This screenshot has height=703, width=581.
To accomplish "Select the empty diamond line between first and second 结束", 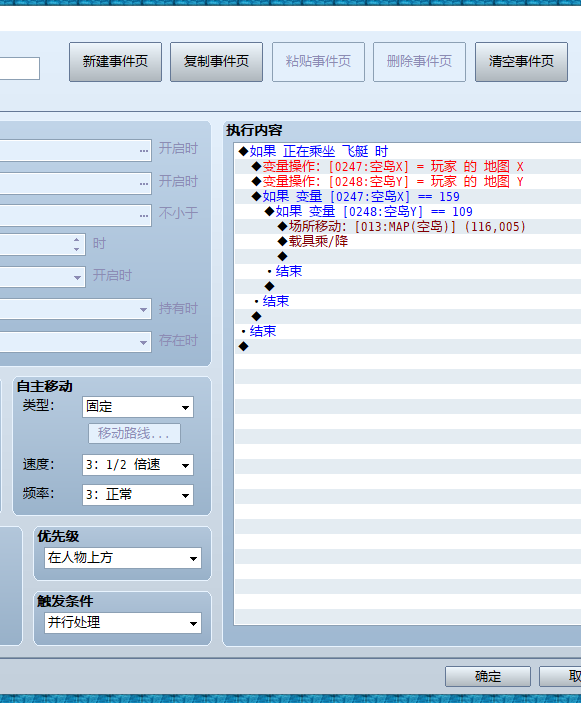I will [x=408, y=286].
